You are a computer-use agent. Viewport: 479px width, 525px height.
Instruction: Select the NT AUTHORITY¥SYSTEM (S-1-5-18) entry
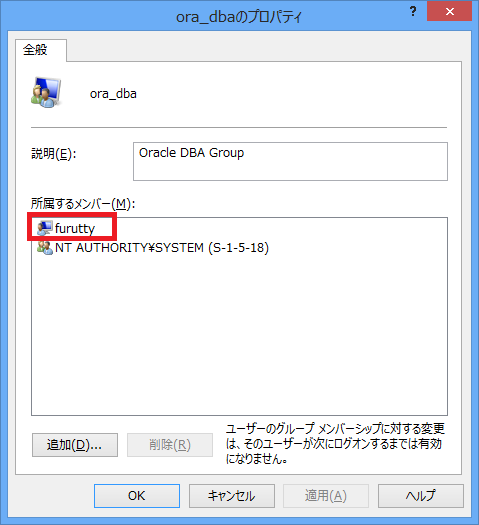(x=153, y=248)
